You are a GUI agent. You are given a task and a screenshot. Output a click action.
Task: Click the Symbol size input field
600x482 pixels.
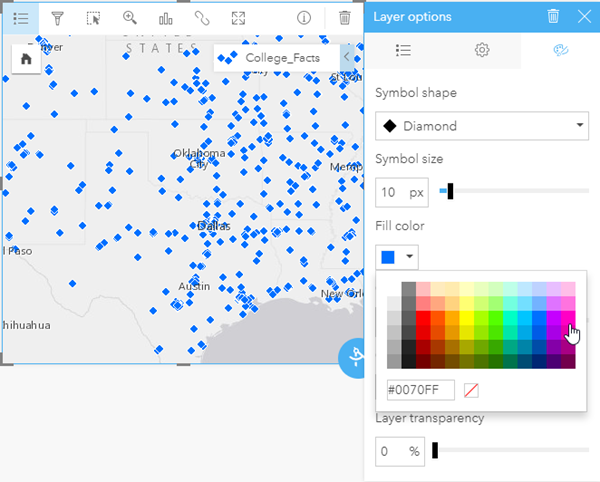pyautogui.click(x=402, y=192)
